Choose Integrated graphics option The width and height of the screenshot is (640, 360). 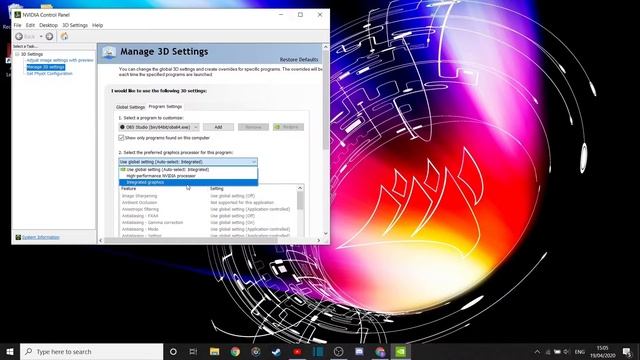click(188, 182)
